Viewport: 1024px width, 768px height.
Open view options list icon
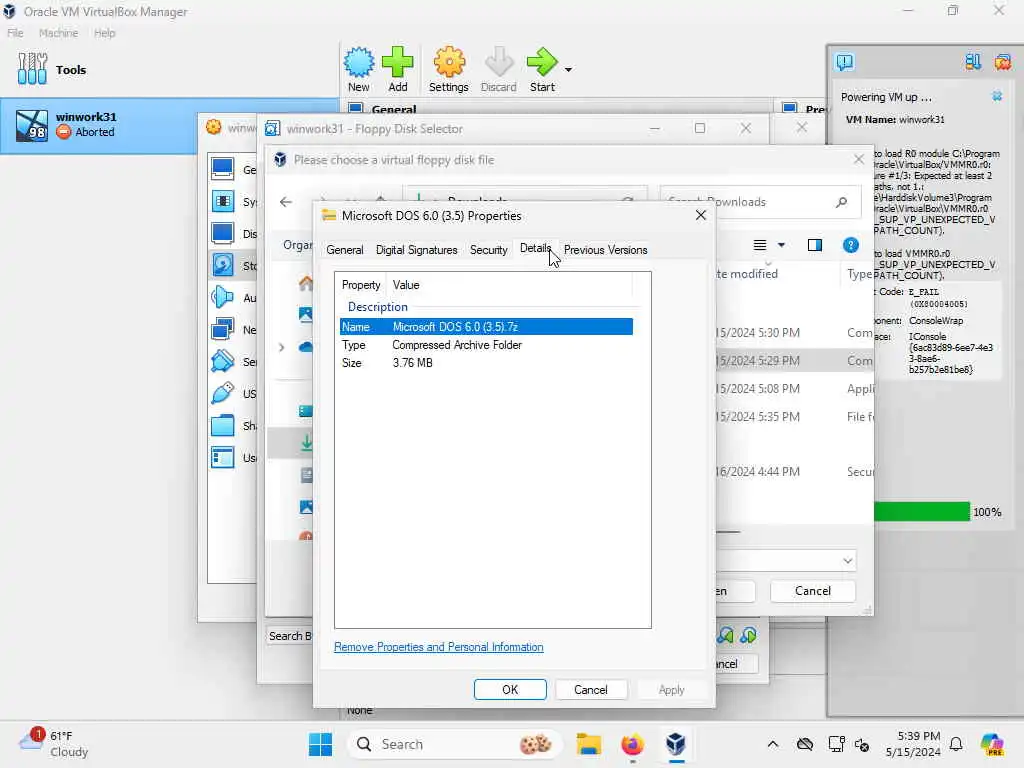pos(760,246)
